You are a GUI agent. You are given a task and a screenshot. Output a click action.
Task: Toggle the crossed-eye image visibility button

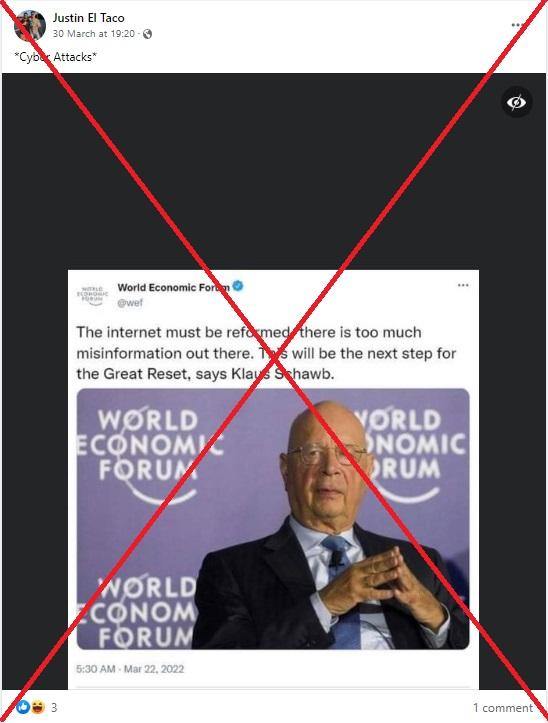517,102
